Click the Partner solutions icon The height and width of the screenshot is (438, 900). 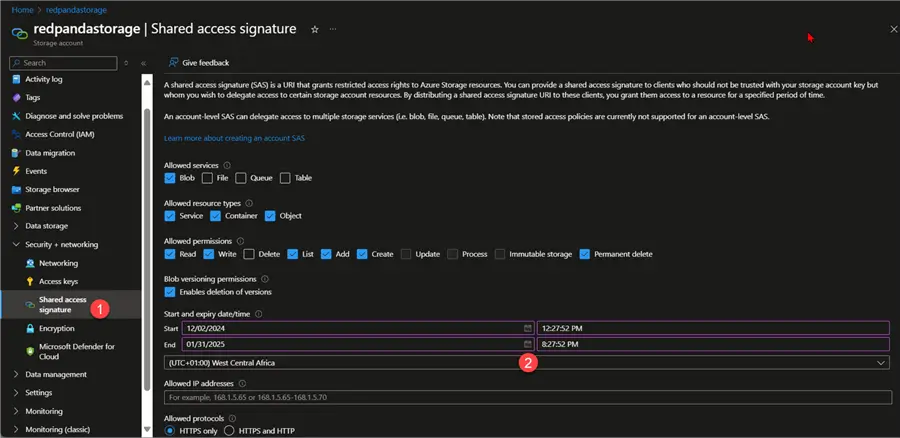[16, 208]
